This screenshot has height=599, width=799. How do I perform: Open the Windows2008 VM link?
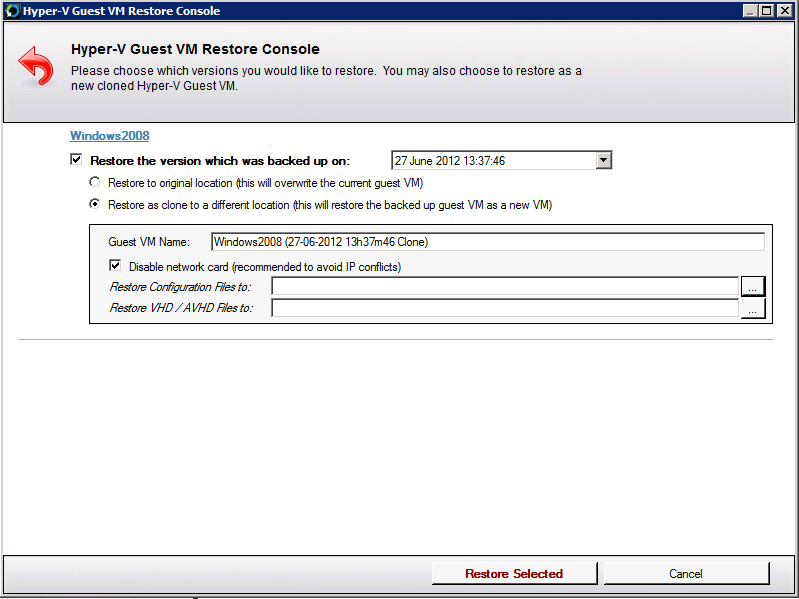tap(110, 136)
